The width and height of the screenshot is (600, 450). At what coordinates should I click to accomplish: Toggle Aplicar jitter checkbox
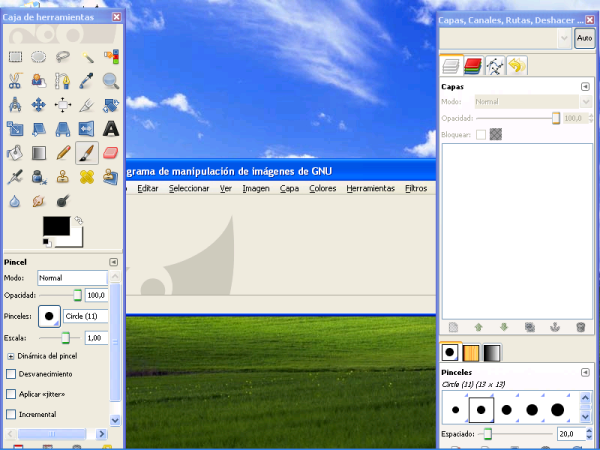coord(11,394)
